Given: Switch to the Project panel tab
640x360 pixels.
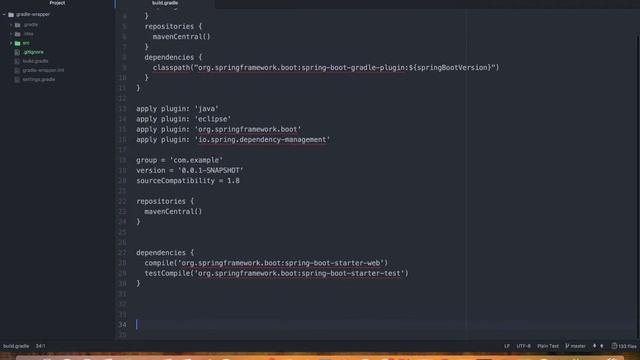Looking at the screenshot, I should coord(57,3).
